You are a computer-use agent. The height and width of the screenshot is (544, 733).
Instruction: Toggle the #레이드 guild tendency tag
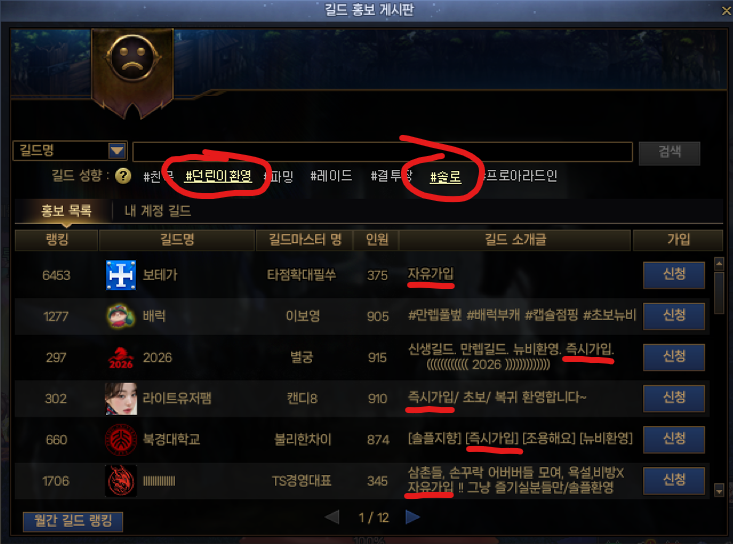[331, 176]
